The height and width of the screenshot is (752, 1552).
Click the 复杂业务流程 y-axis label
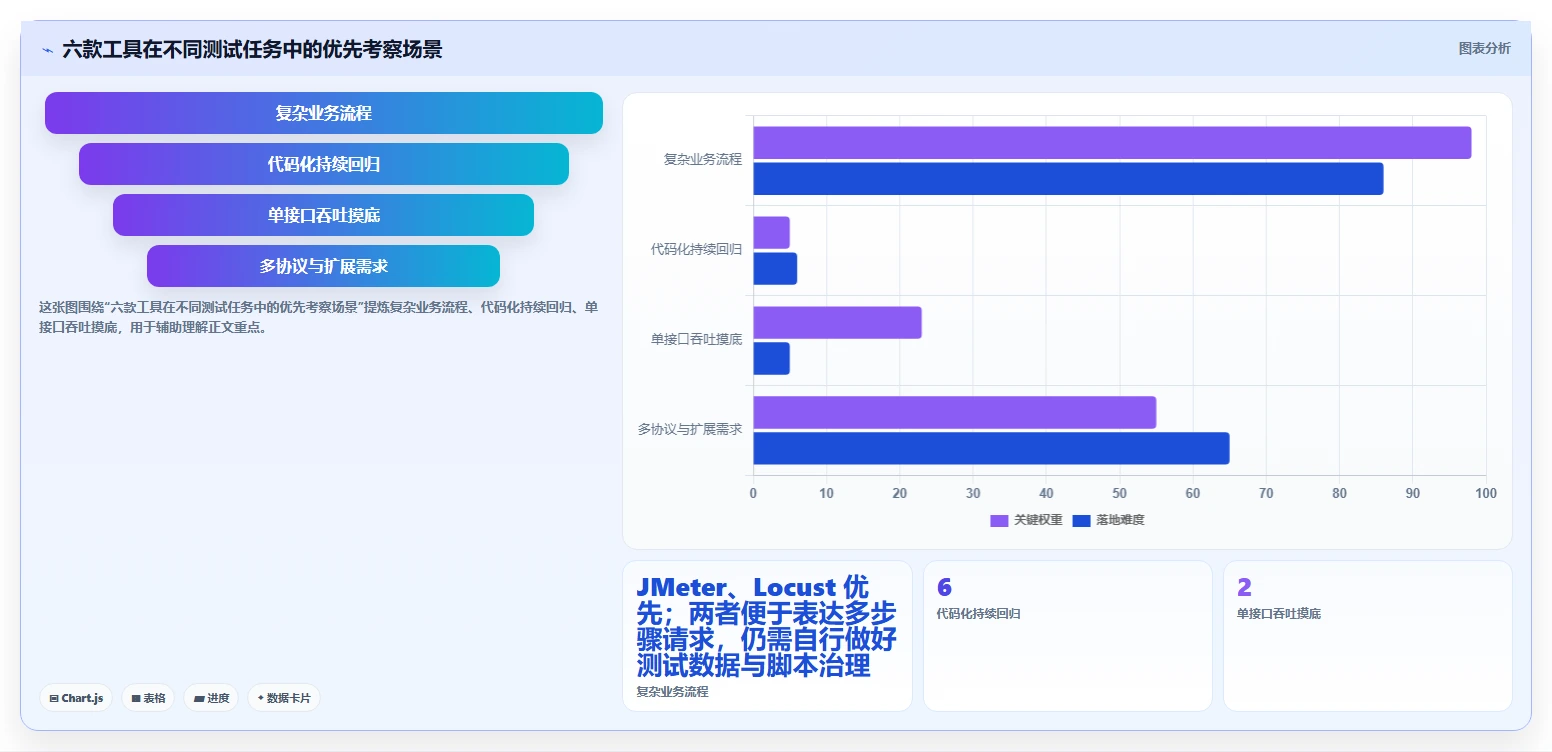coord(703,159)
